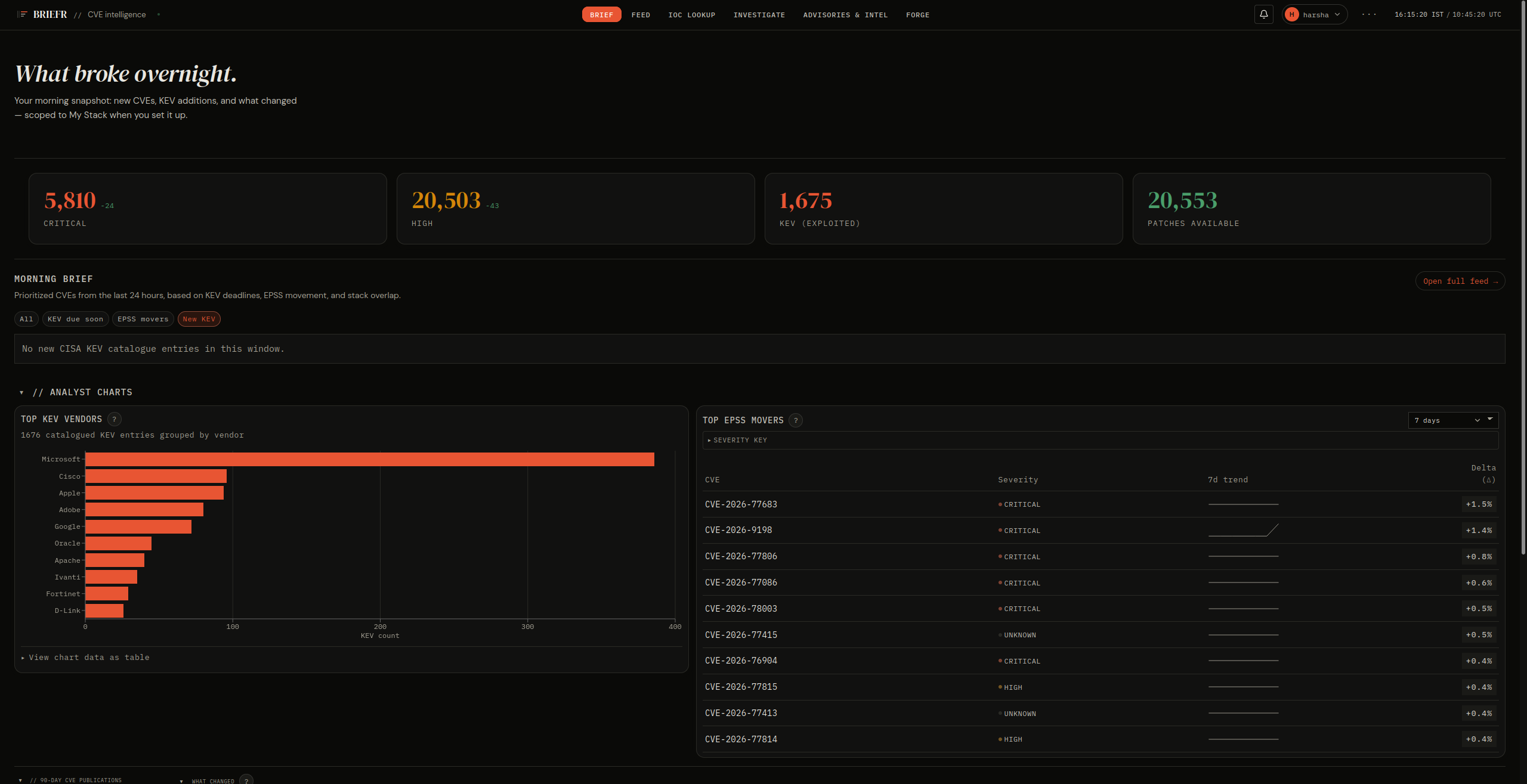The height and width of the screenshot is (784, 1527).
Task: Click the IST/UTC clock readout
Action: 1448,14
